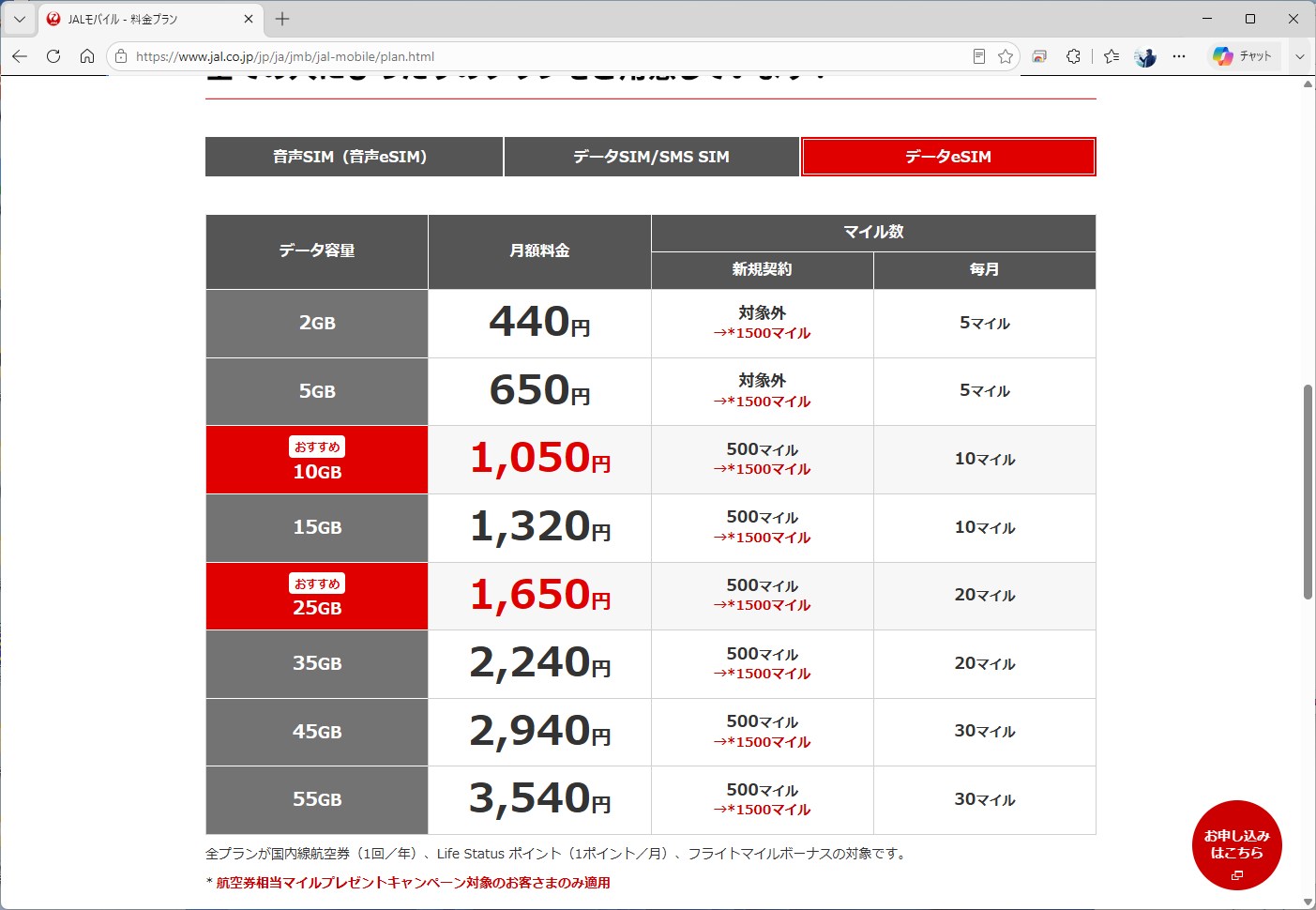Open the Extensions puzzle icon
Viewport: 1316px width, 910px height.
[1073, 56]
